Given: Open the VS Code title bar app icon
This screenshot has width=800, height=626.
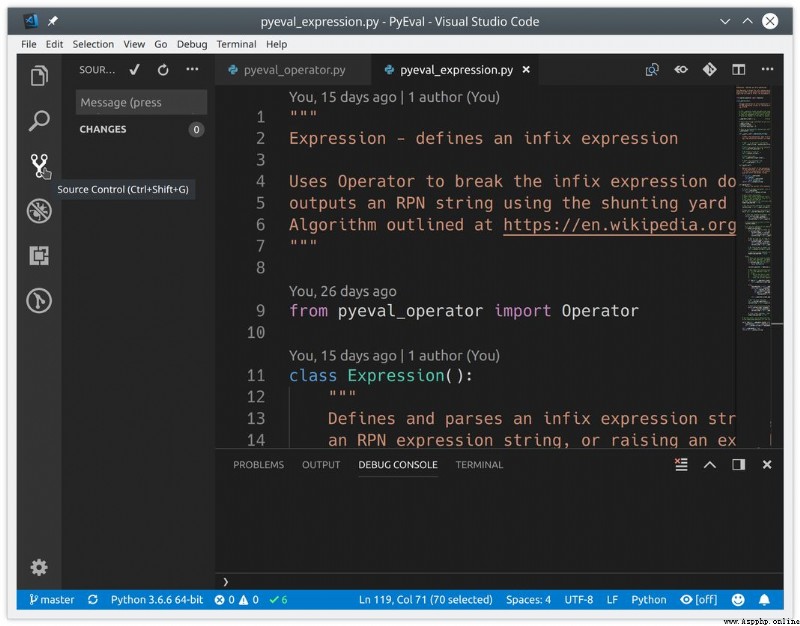Looking at the screenshot, I should pyautogui.click(x=31, y=21).
